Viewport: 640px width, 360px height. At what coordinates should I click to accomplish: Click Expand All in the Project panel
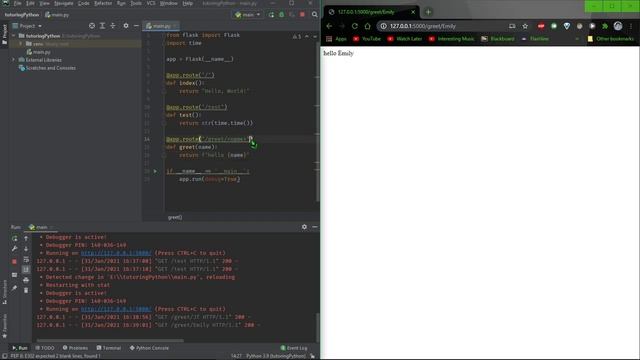point(102,26)
